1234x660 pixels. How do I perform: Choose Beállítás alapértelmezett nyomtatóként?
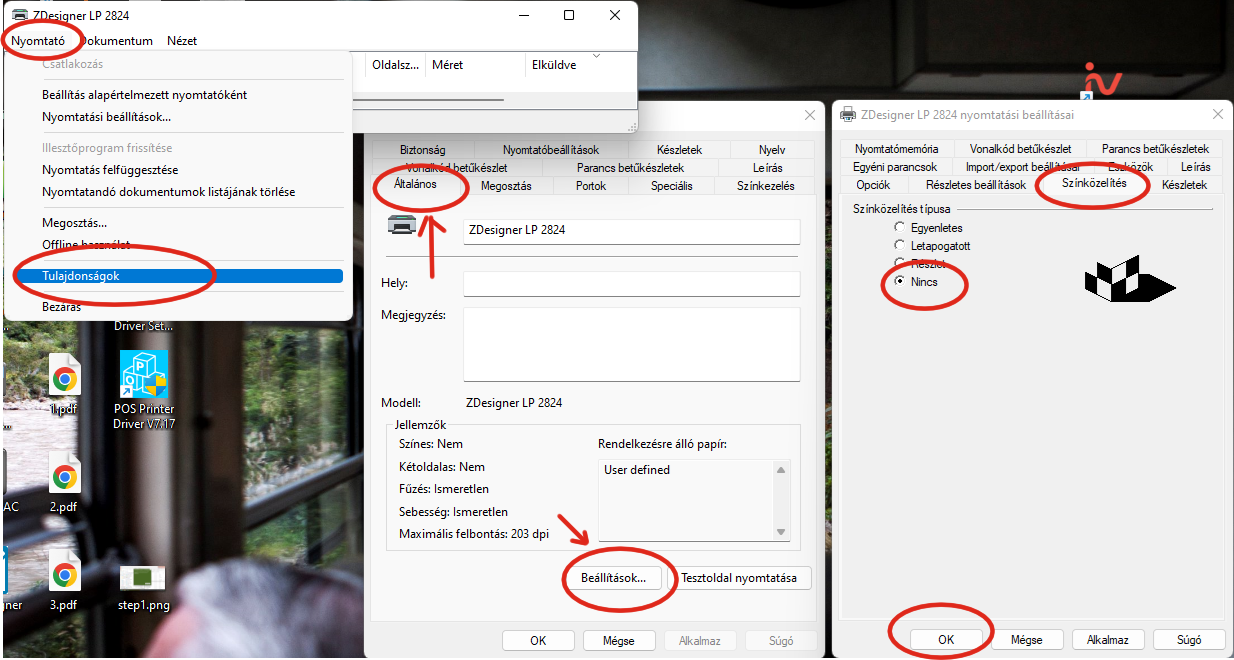179,95
